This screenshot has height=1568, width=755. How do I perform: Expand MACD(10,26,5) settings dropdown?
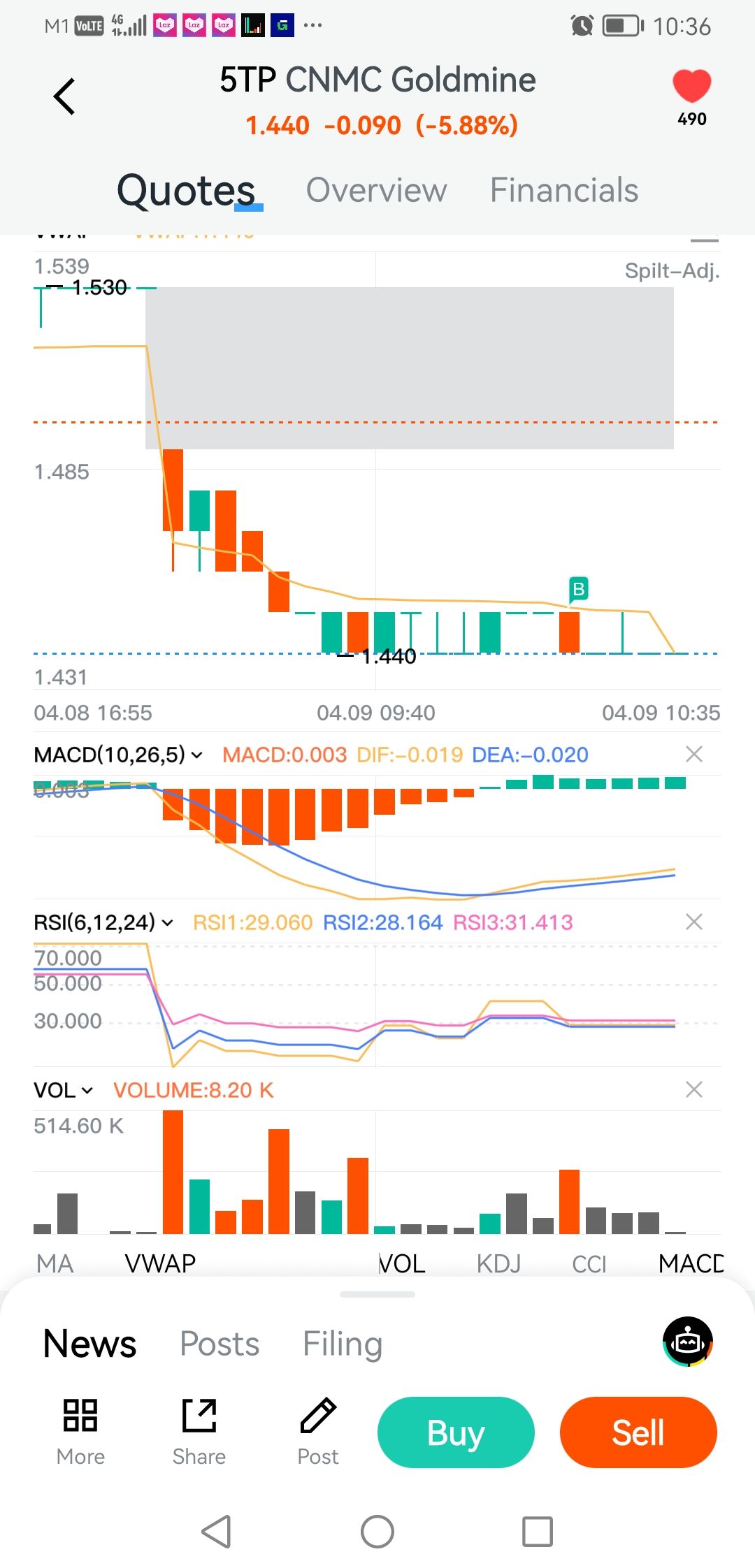click(119, 755)
